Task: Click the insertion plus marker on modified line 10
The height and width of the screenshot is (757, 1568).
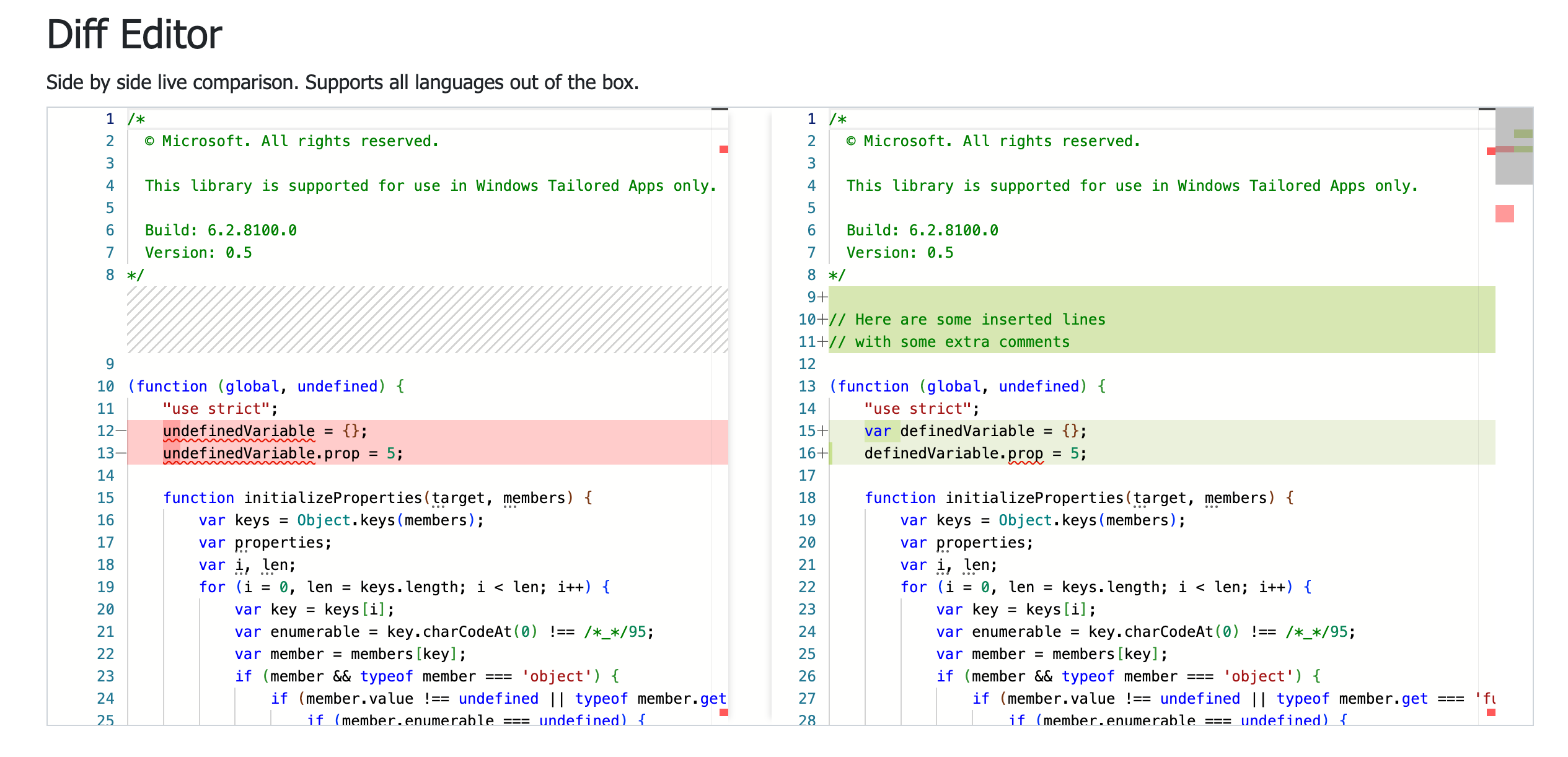Action: click(822, 319)
